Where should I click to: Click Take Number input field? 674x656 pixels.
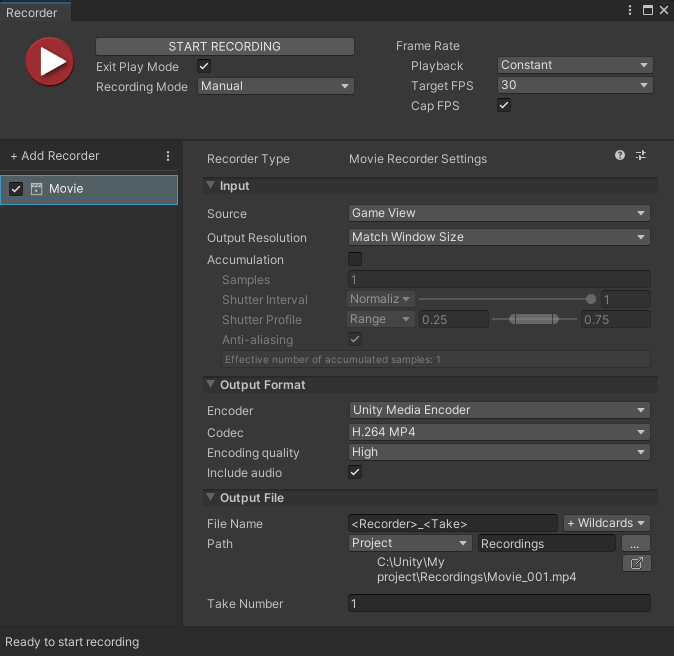point(499,603)
